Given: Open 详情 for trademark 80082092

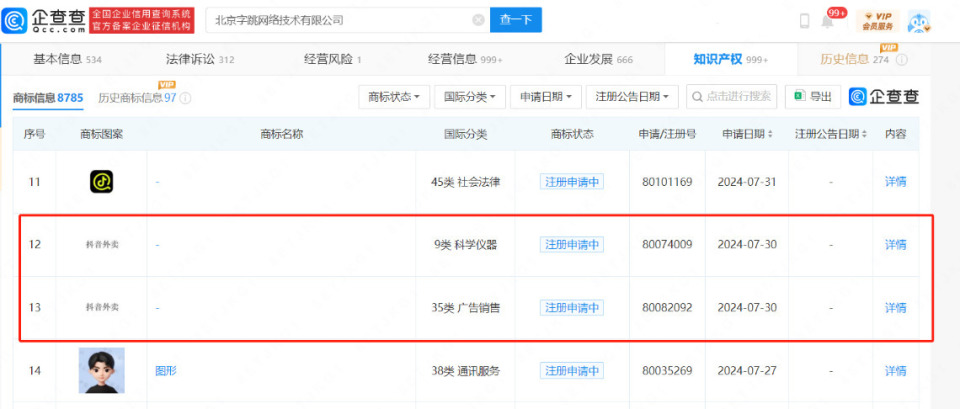Looking at the screenshot, I should pyautogui.click(x=896, y=307).
